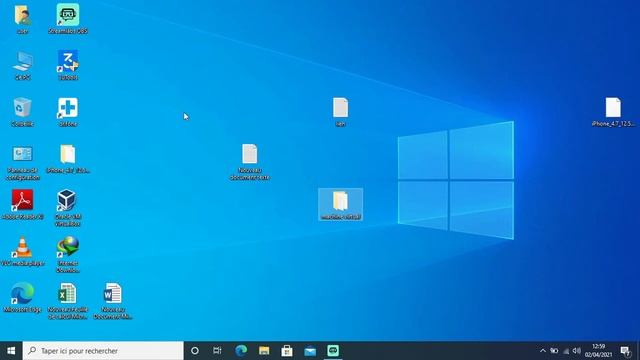640x360 pixels.
Task: Select the Nouveau document texte file
Action: click(249, 162)
